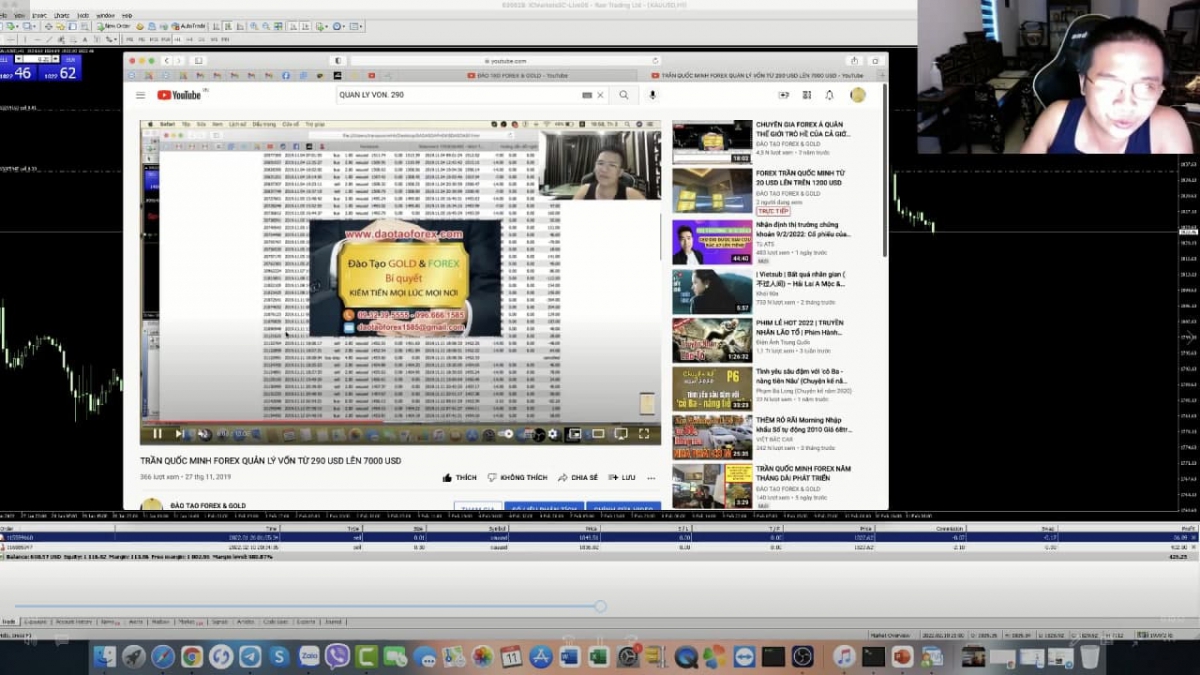
Task: Open the Tools menu in MetaTrader
Action: [83, 16]
